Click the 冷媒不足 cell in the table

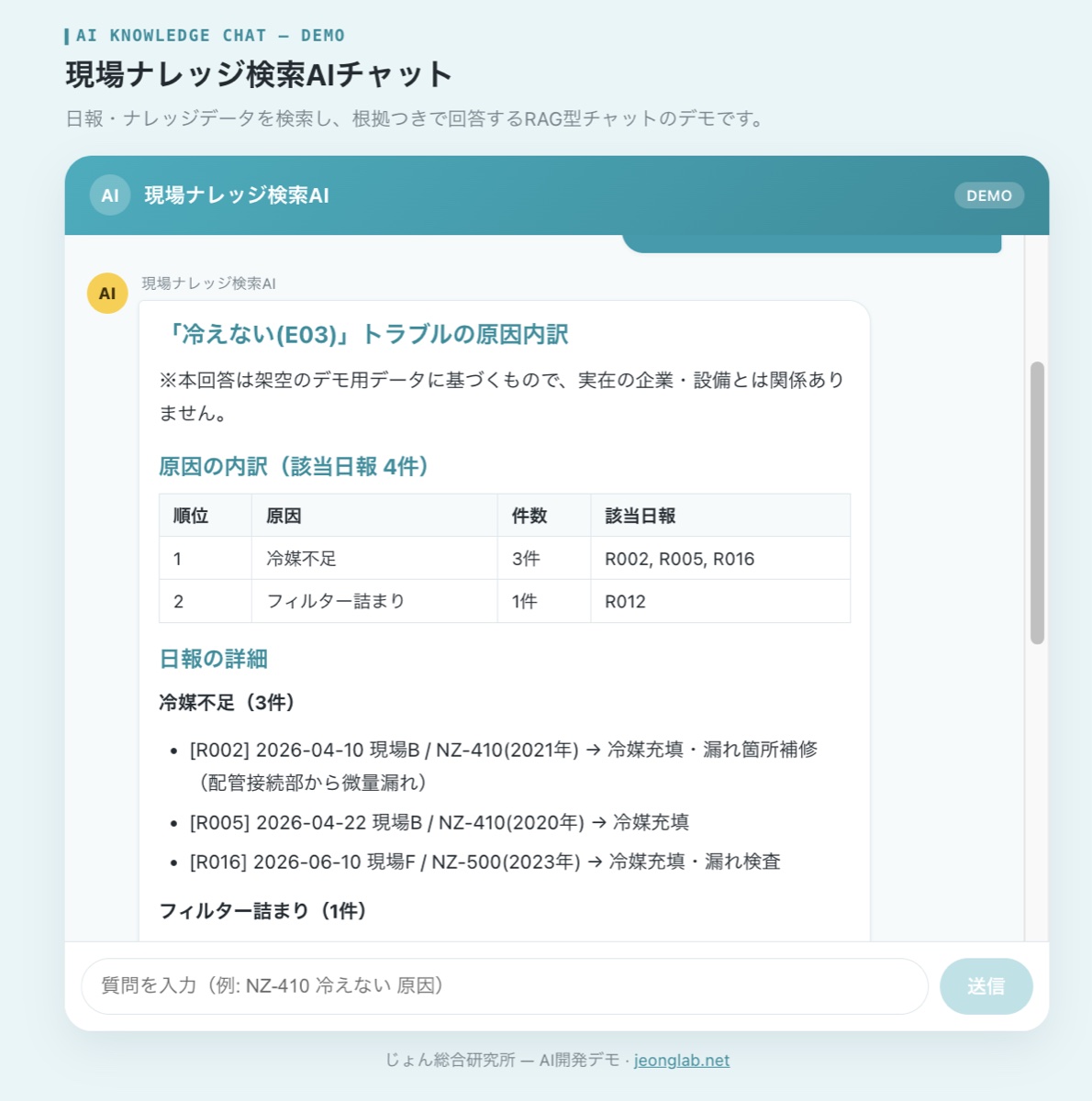click(374, 559)
